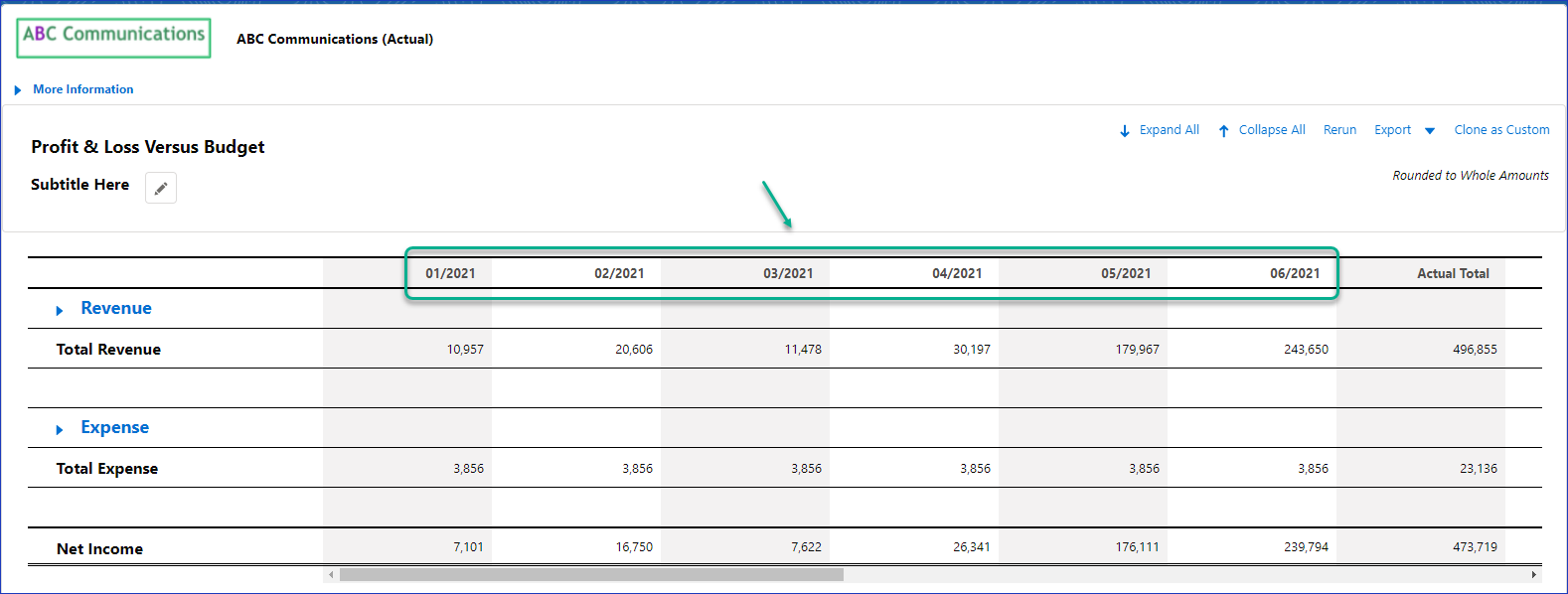Image resolution: width=1568 pixels, height=594 pixels.
Task: Open the Export menu
Action: point(1392,130)
